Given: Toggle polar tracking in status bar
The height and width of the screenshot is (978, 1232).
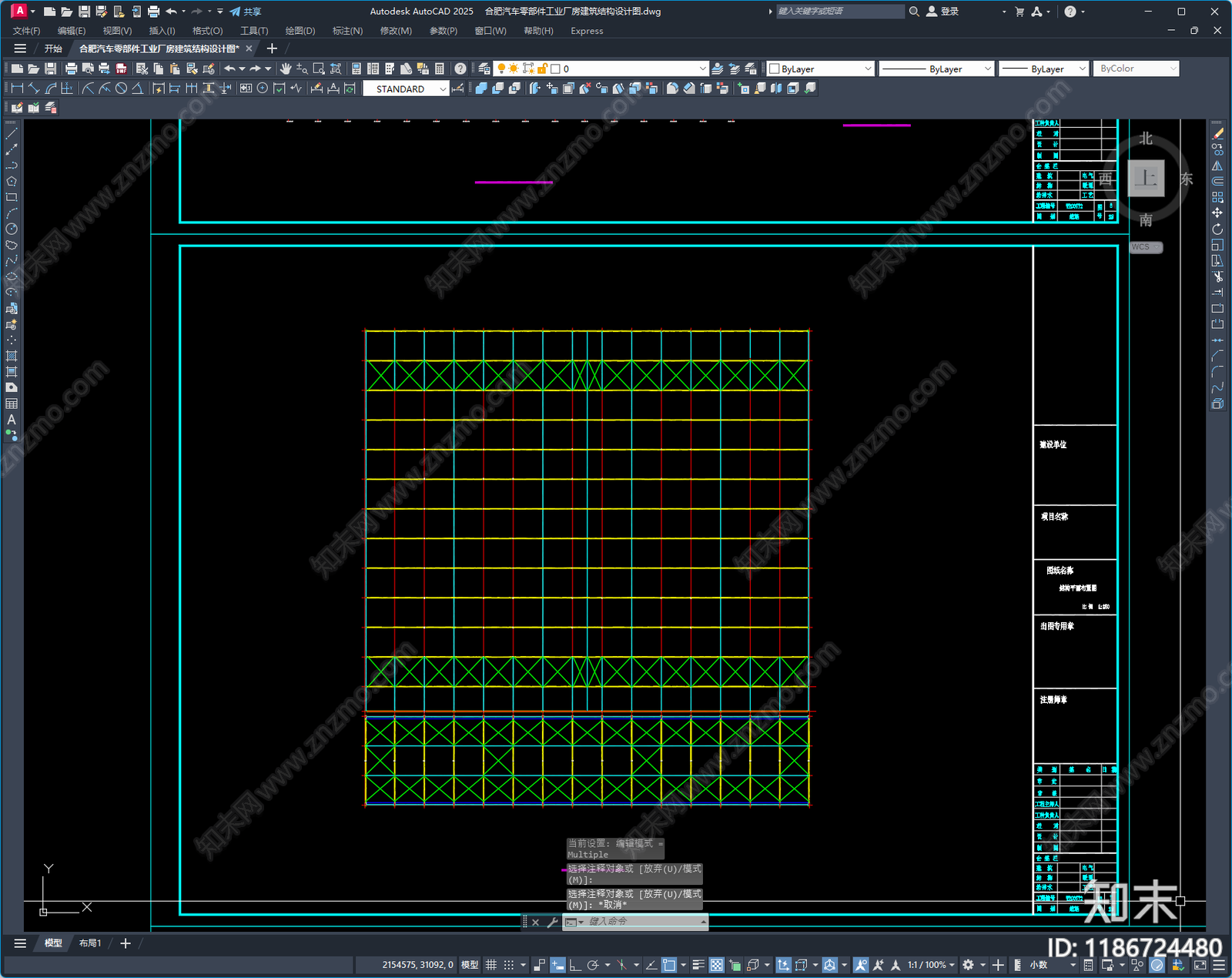Looking at the screenshot, I should [593, 965].
